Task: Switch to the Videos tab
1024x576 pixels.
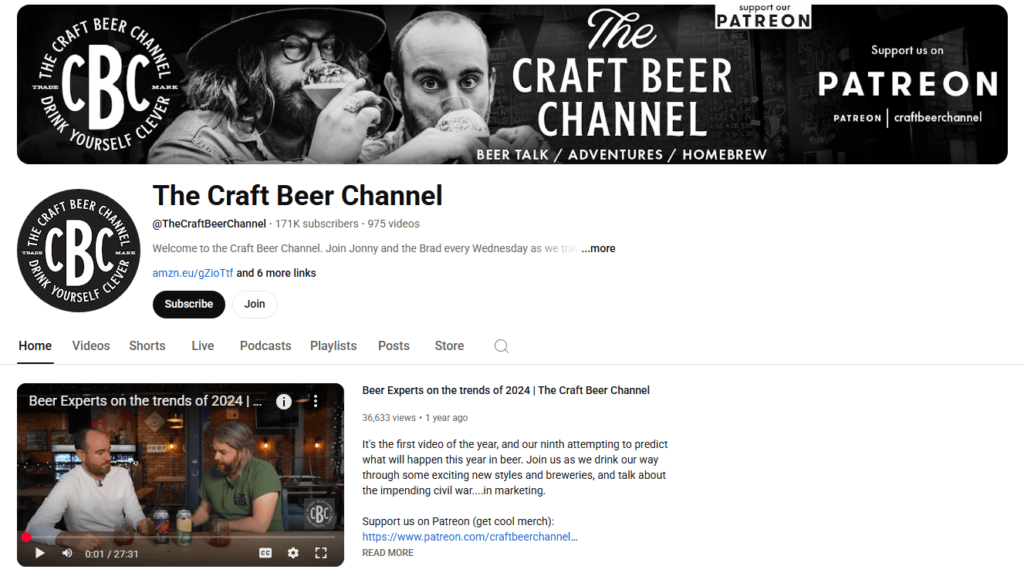Action: 91,346
